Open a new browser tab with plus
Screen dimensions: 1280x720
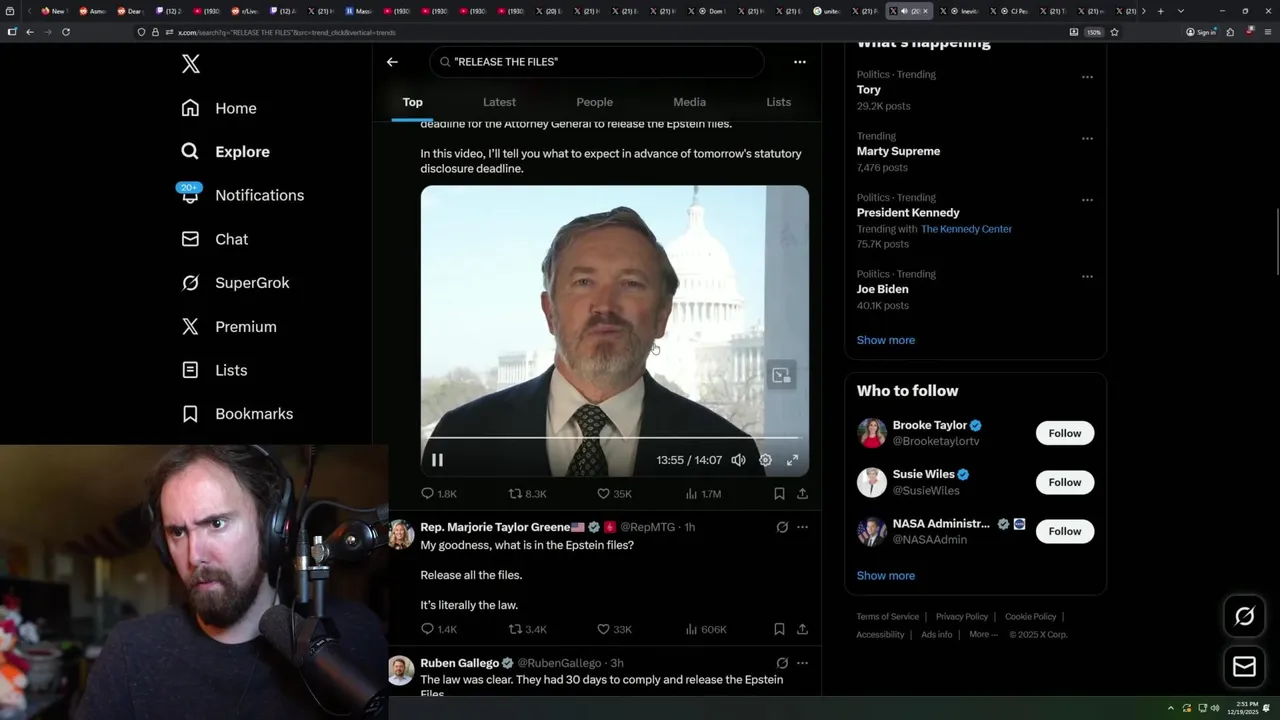1160,11
